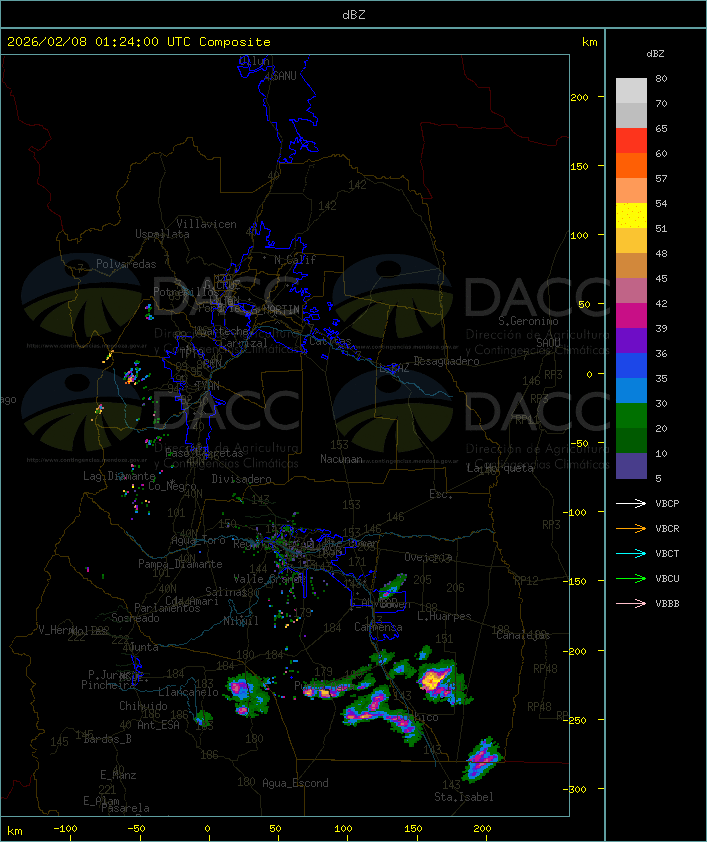
Task: Pick the bright orange 57-60 dBZ swatch
Action: [631, 165]
